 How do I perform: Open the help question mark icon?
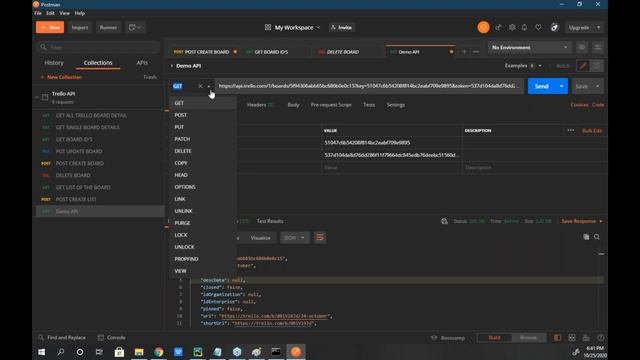(600, 338)
